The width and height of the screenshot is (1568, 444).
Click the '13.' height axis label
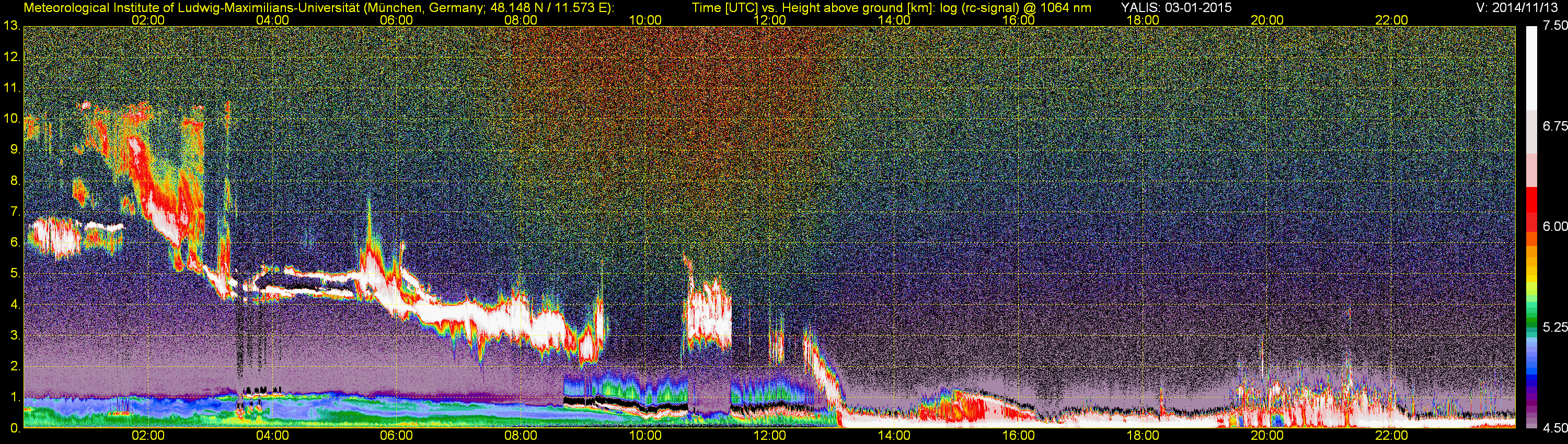pyautogui.click(x=11, y=26)
